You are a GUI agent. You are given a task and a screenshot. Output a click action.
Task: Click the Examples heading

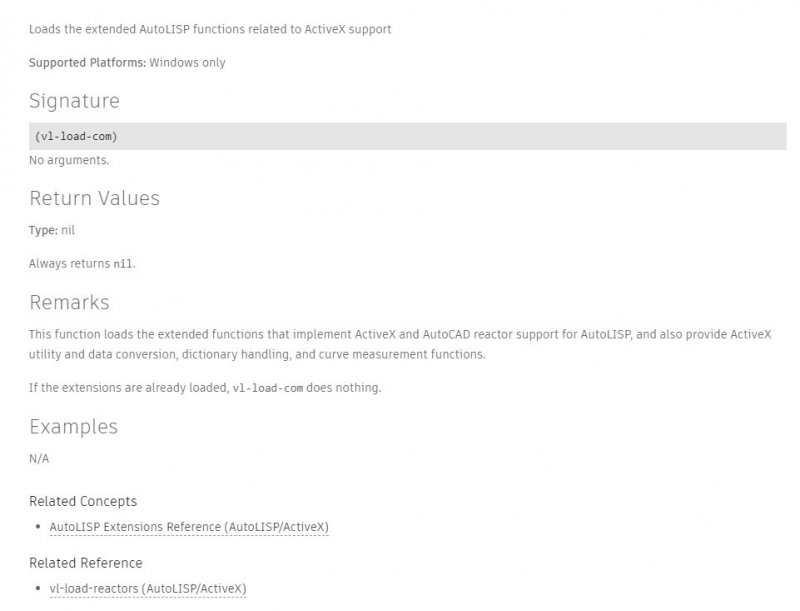[73, 427]
